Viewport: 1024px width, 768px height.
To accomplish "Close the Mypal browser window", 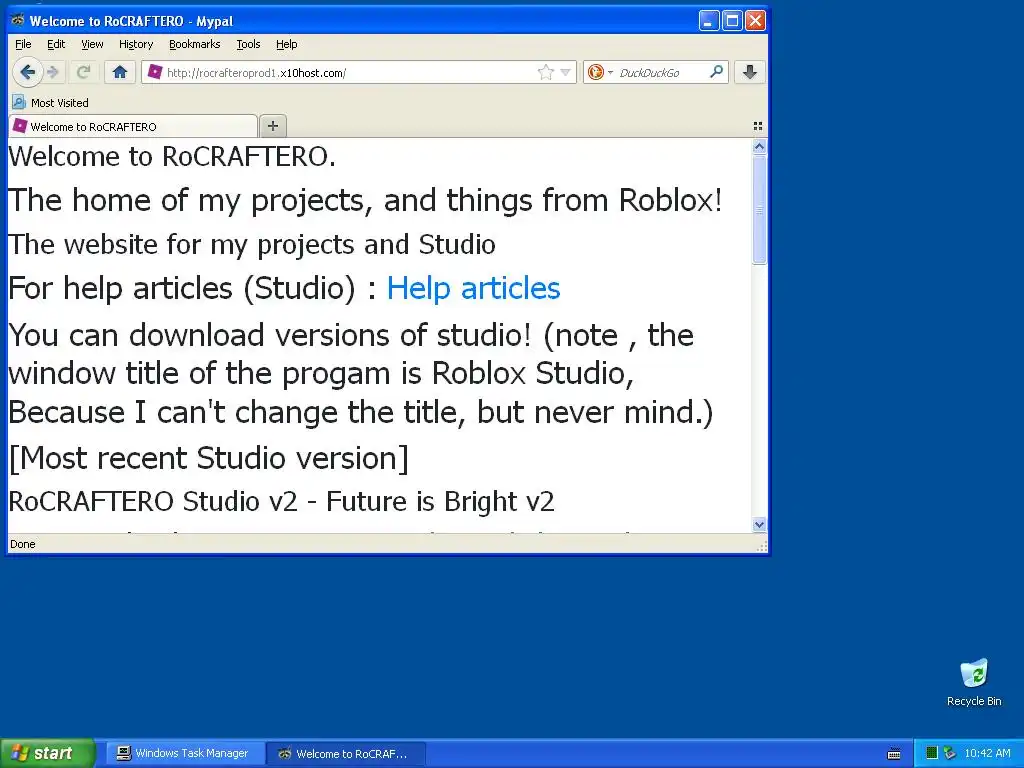I will (756, 21).
